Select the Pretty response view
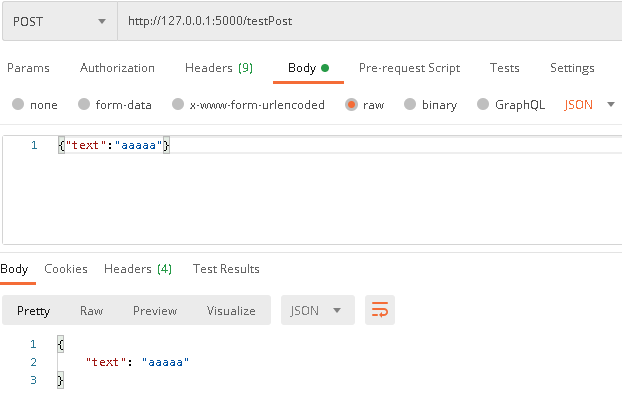This screenshot has height=395, width=622. click(33, 311)
